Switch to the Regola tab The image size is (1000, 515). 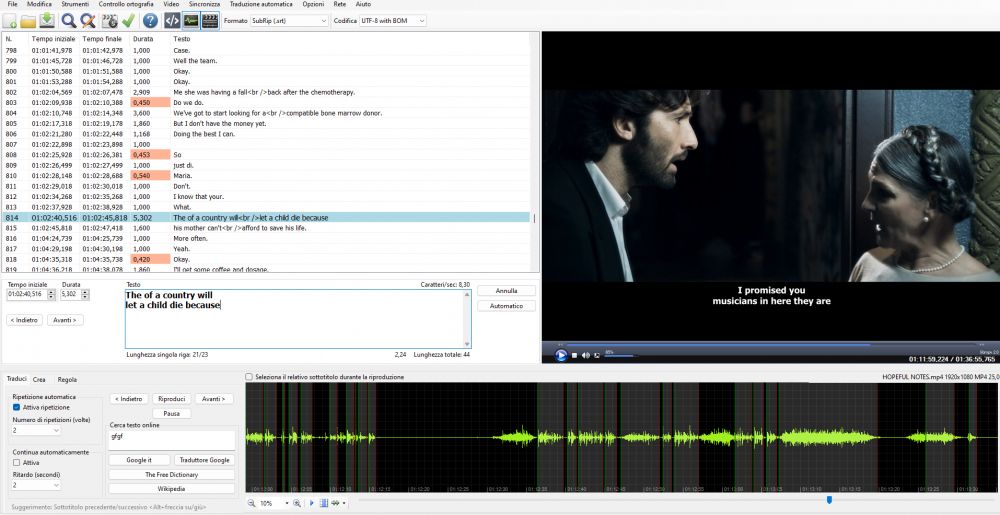pyautogui.click(x=67, y=379)
